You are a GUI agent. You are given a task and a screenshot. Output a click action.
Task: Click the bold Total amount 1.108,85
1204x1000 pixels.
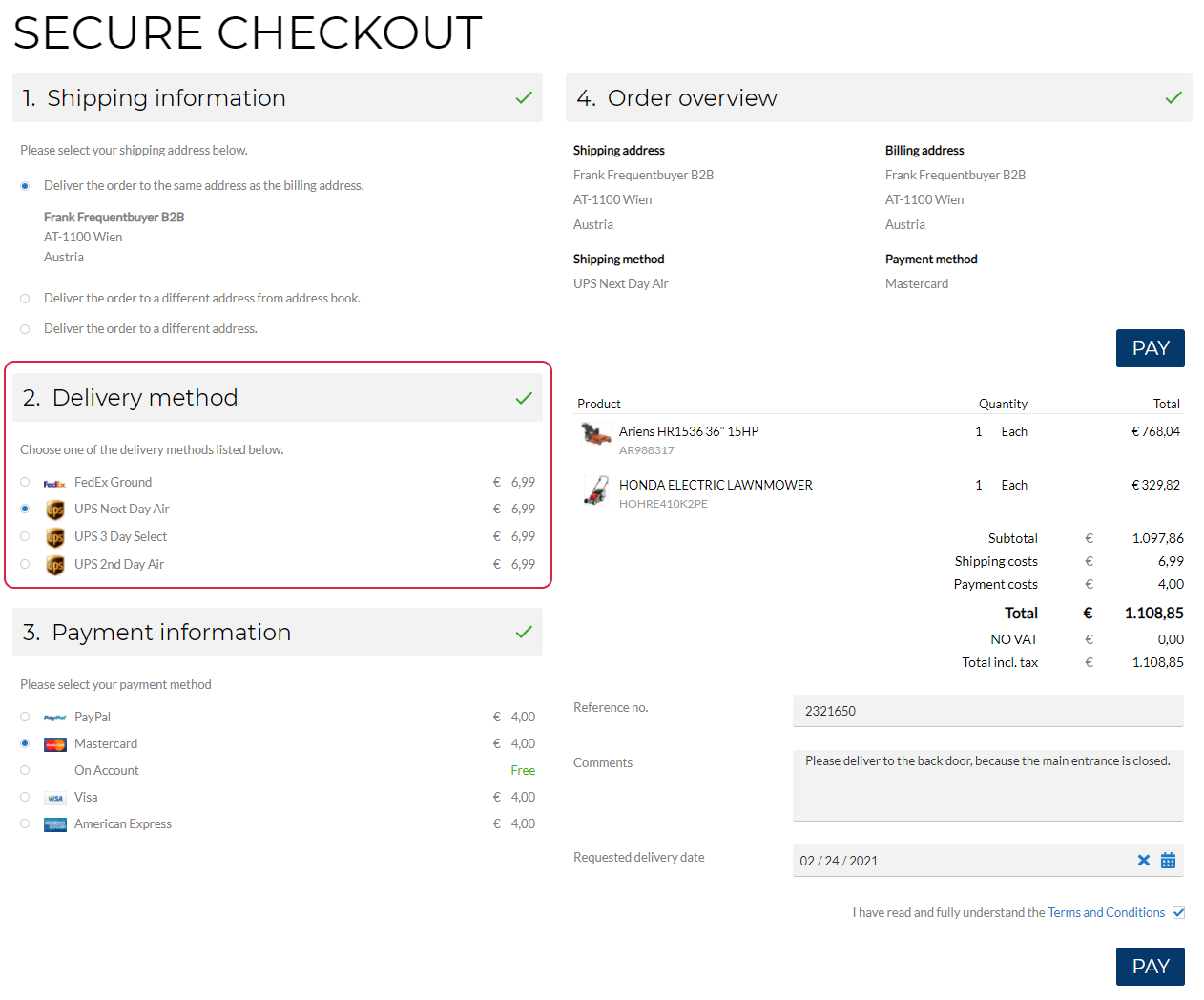[x=1154, y=614]
